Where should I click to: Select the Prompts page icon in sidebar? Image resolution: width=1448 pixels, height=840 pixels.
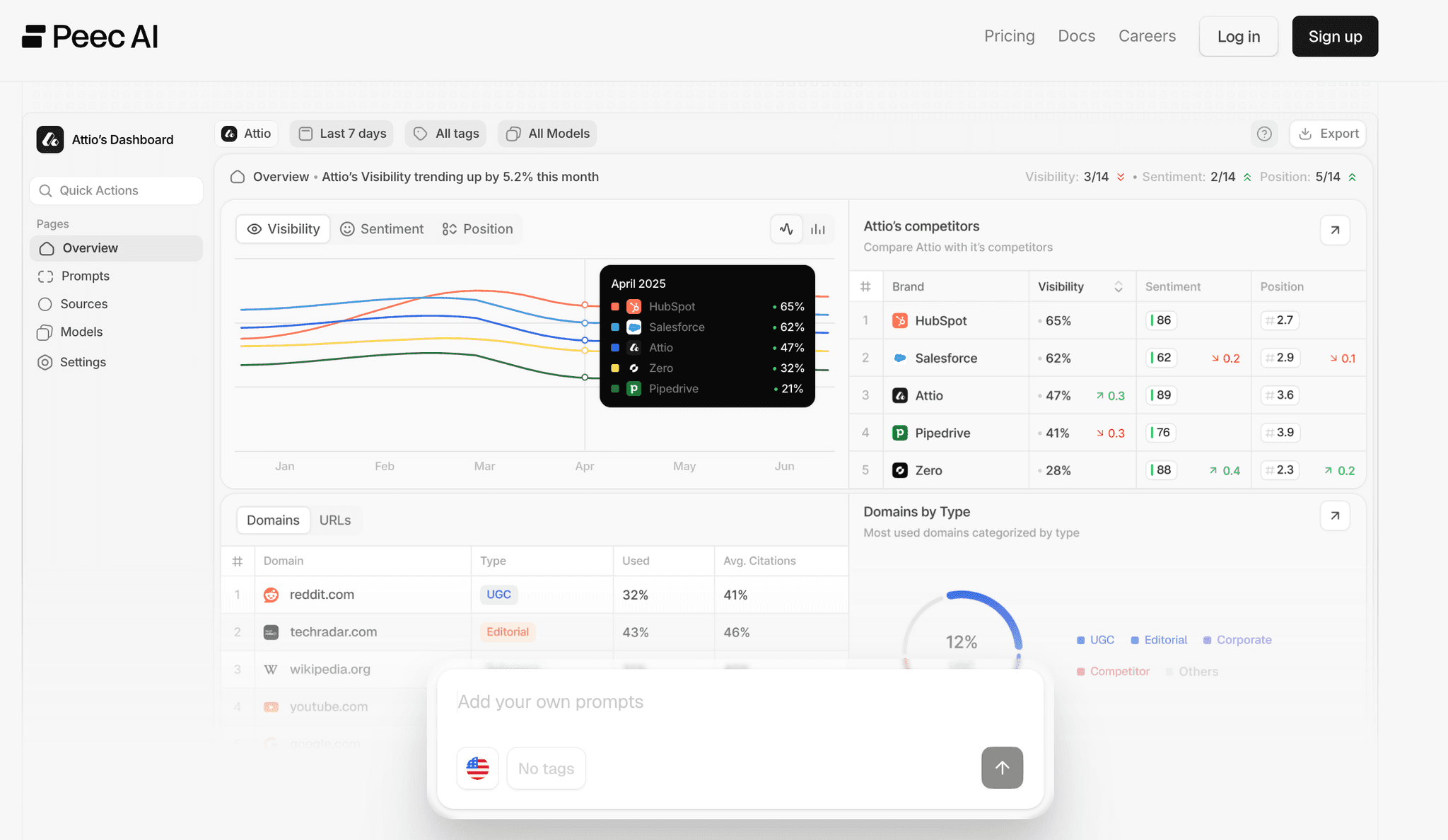45,276
